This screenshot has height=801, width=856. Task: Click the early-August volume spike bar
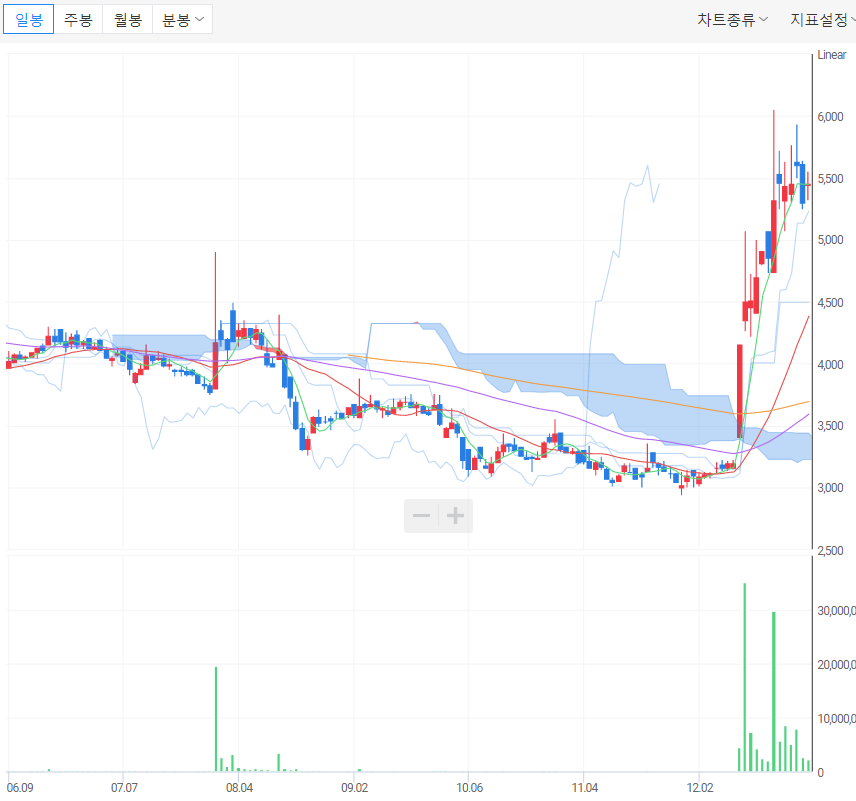point(216,719)
